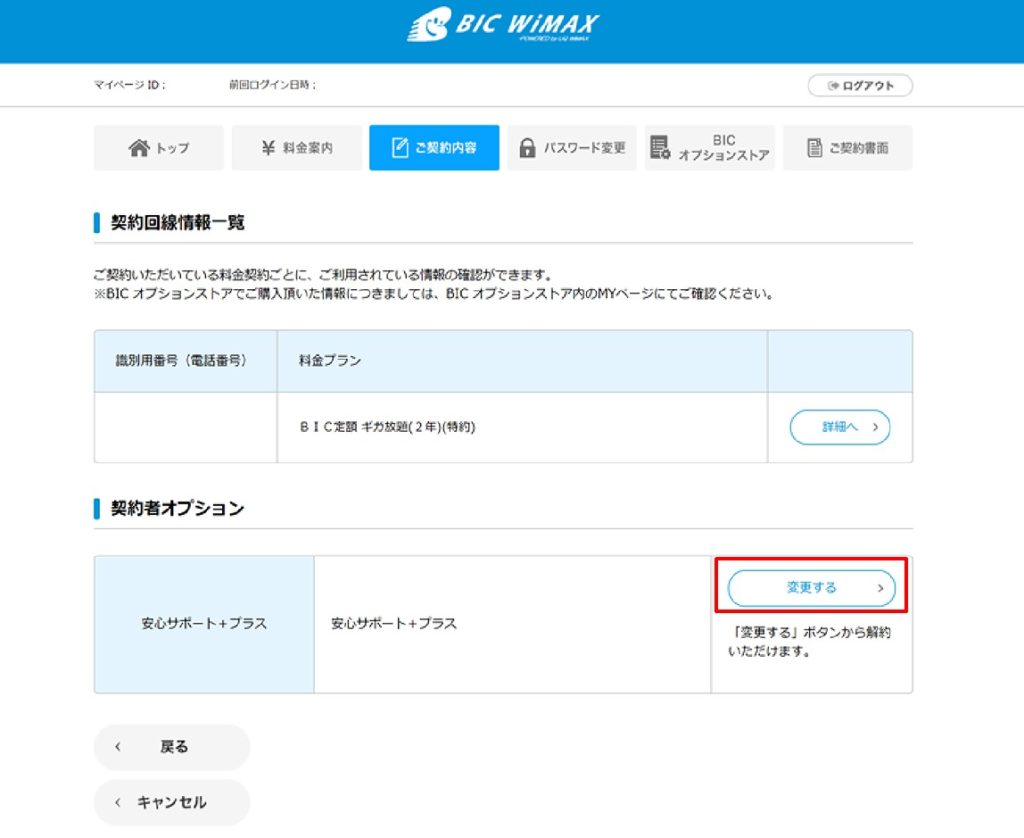Open the ご契約書面 tab
Image resolution: width=1024 pixels, height=838 pixels.
(x=848, y=148)
